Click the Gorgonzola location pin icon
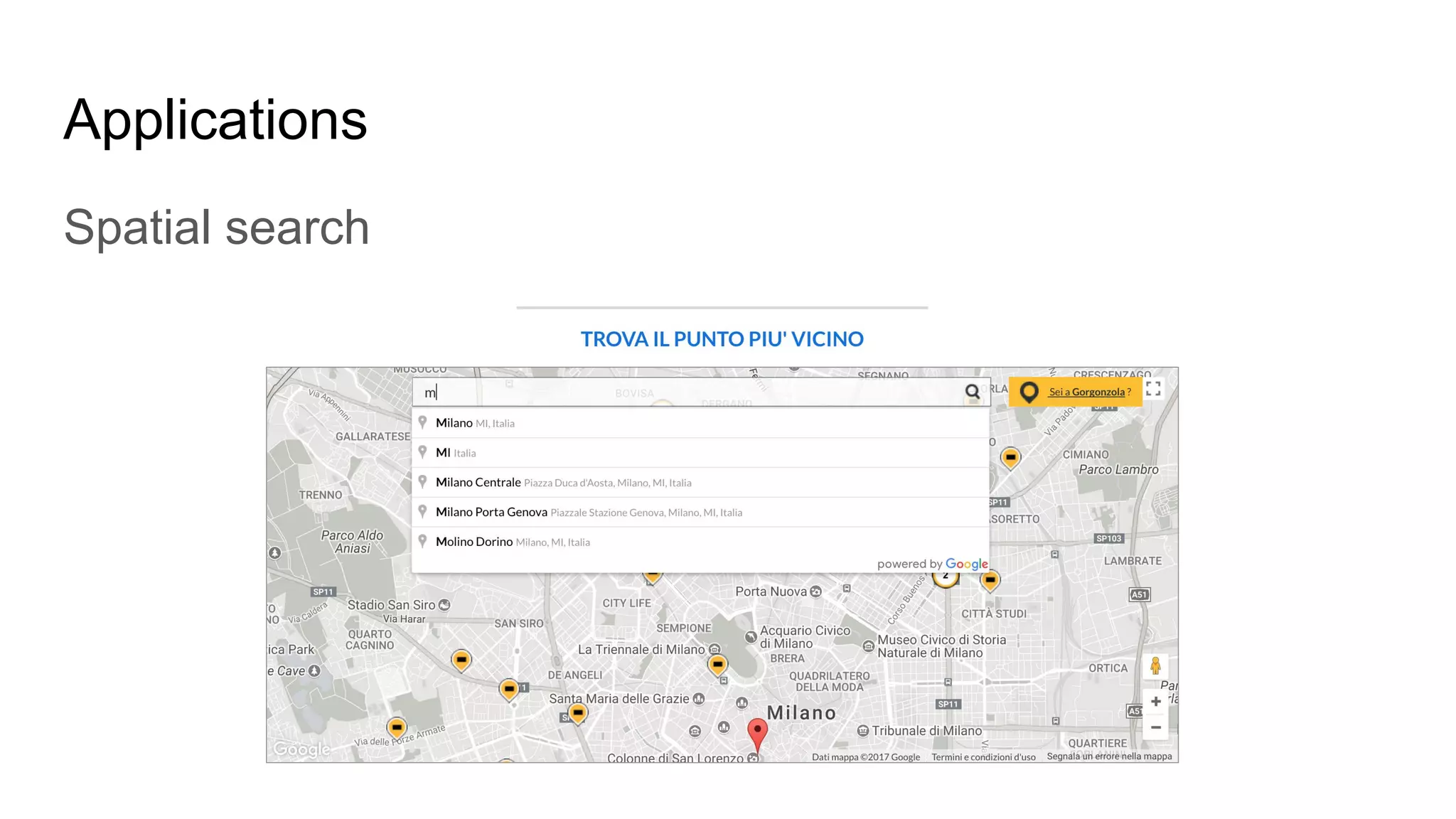The width and height of the screenshot is (1456, 819). click(1029, 392)
